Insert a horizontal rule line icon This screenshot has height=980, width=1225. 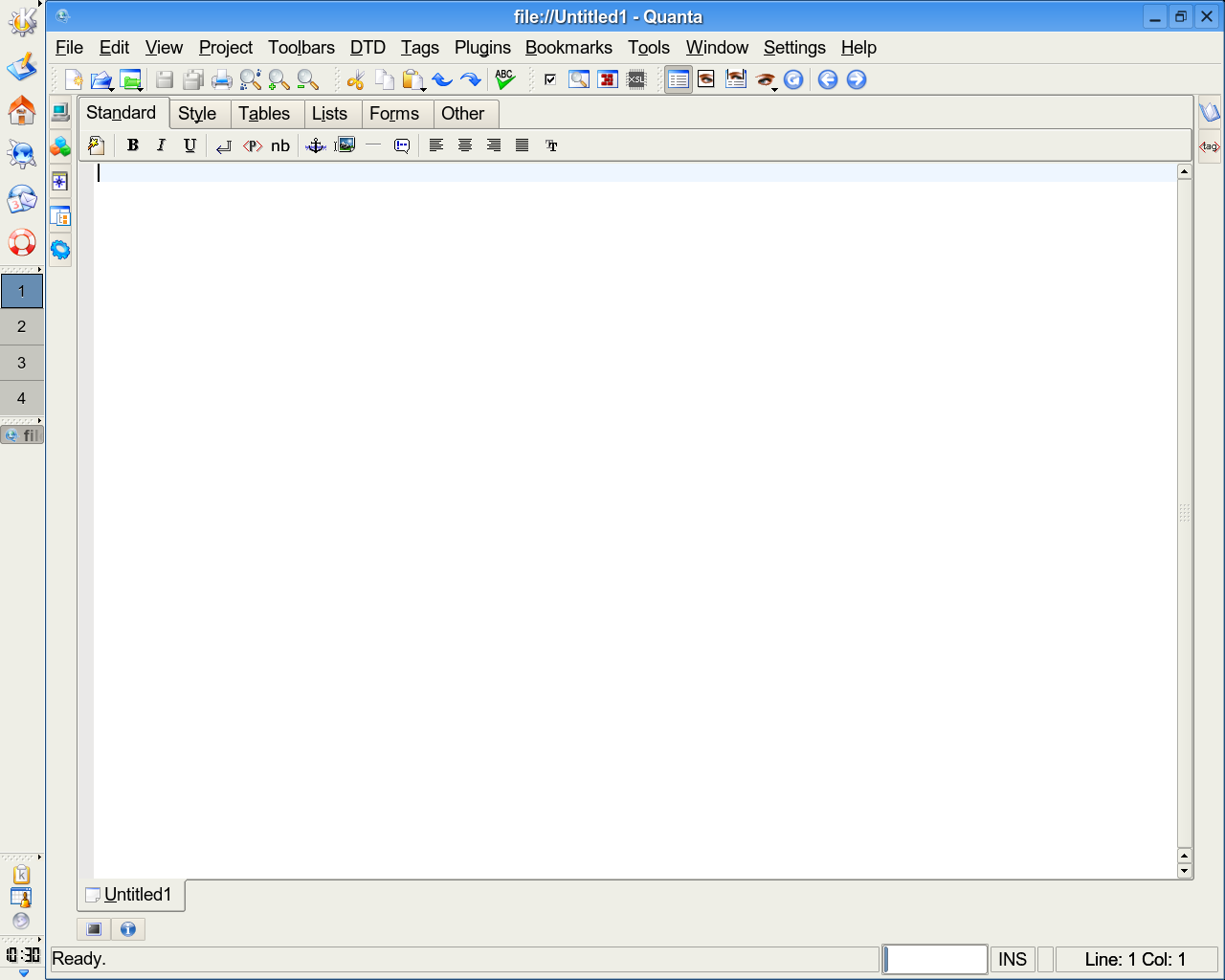point(373,145)
